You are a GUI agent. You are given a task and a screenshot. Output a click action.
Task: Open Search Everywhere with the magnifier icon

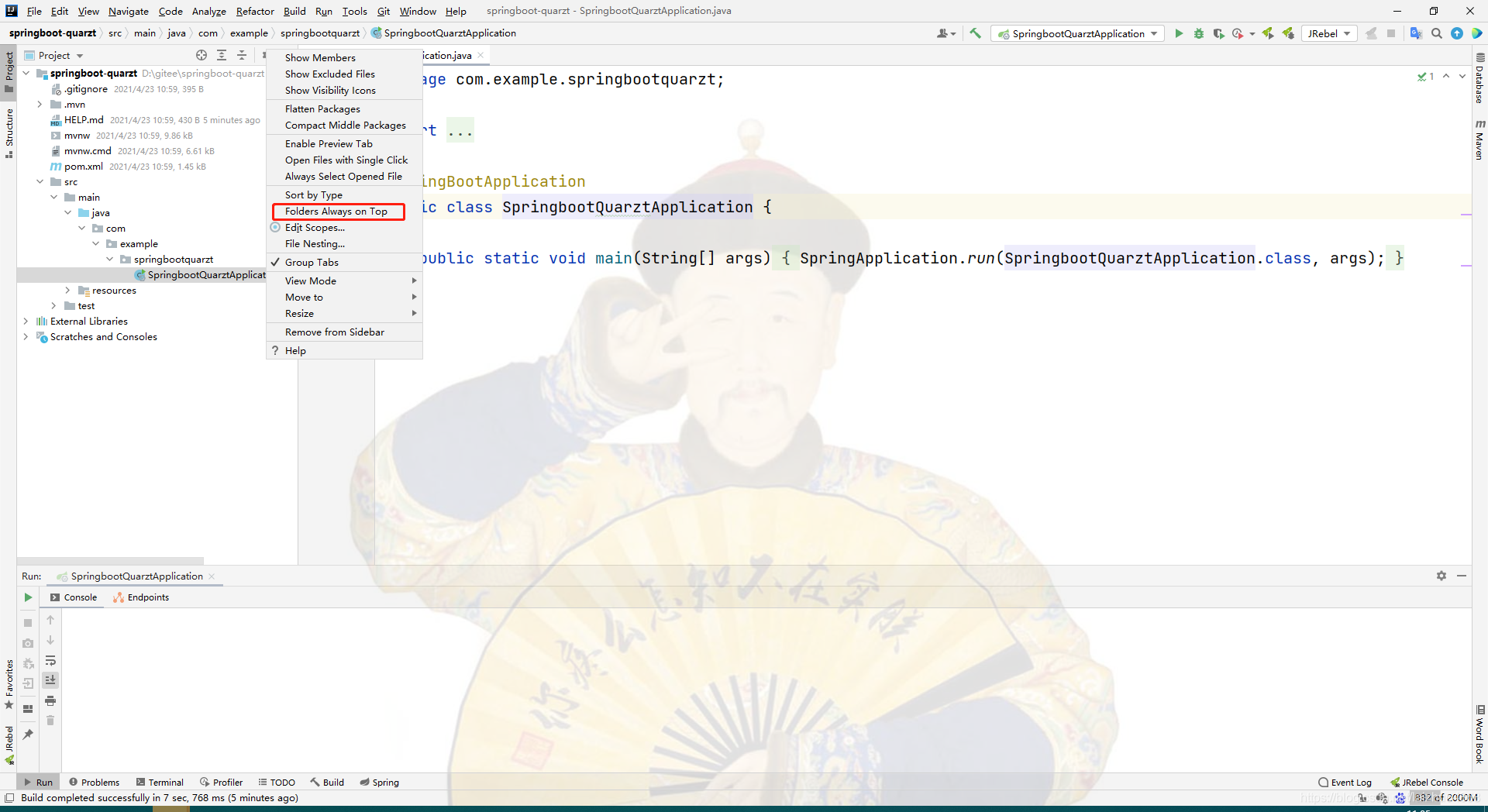tap(1437, 33)
